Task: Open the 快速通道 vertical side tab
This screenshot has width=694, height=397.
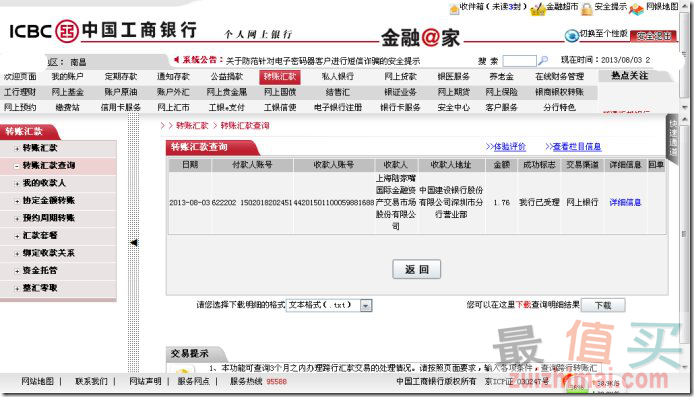Action: [673, 138]
